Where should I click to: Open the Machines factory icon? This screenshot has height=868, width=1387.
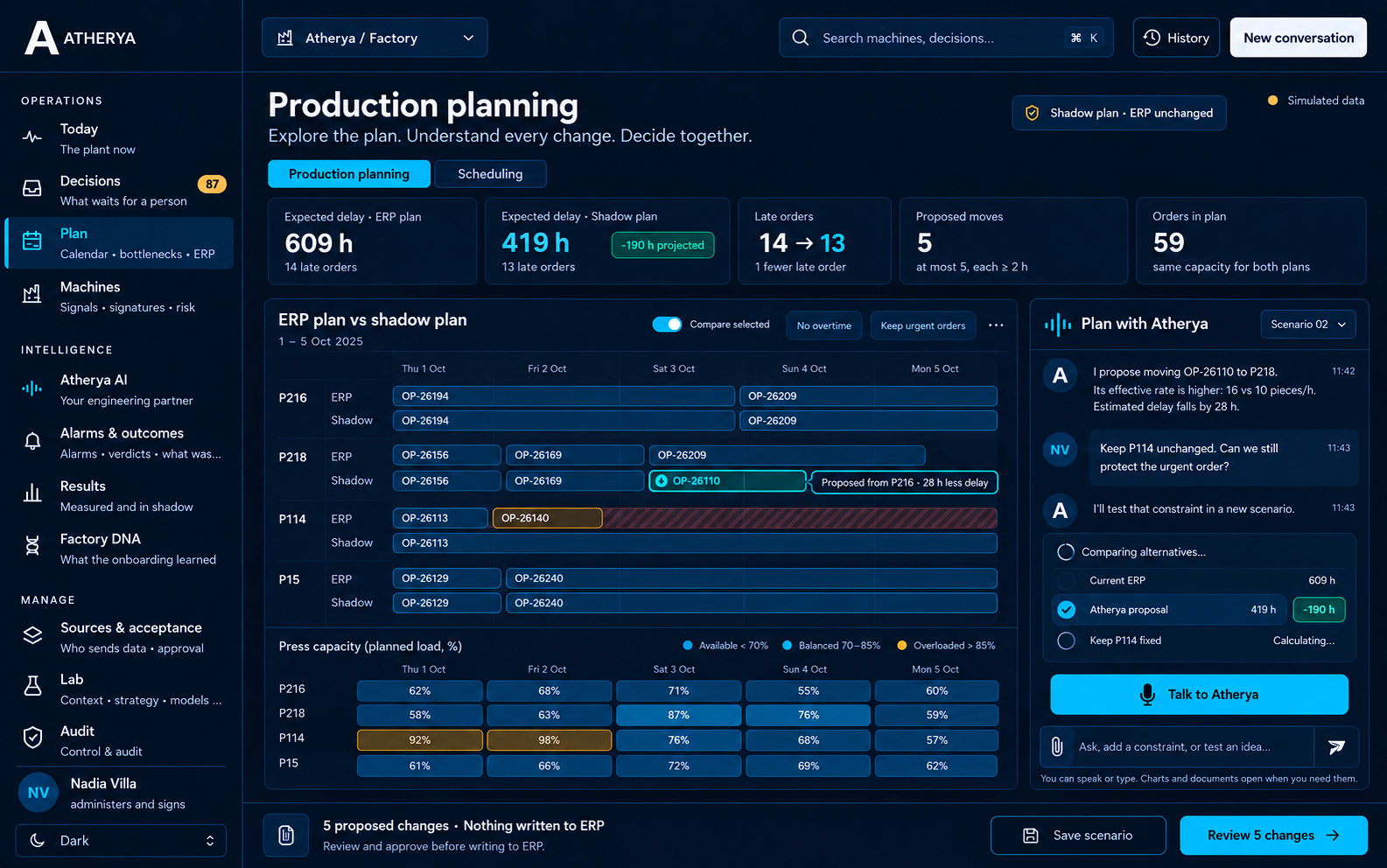[32, 295]
